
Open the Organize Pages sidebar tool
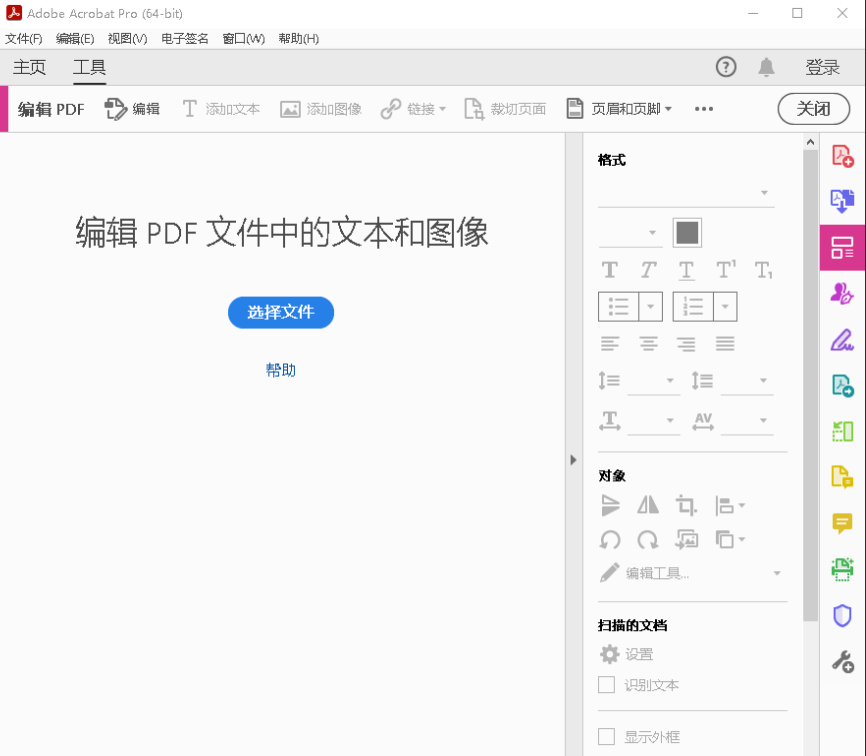tap(842, 431)
